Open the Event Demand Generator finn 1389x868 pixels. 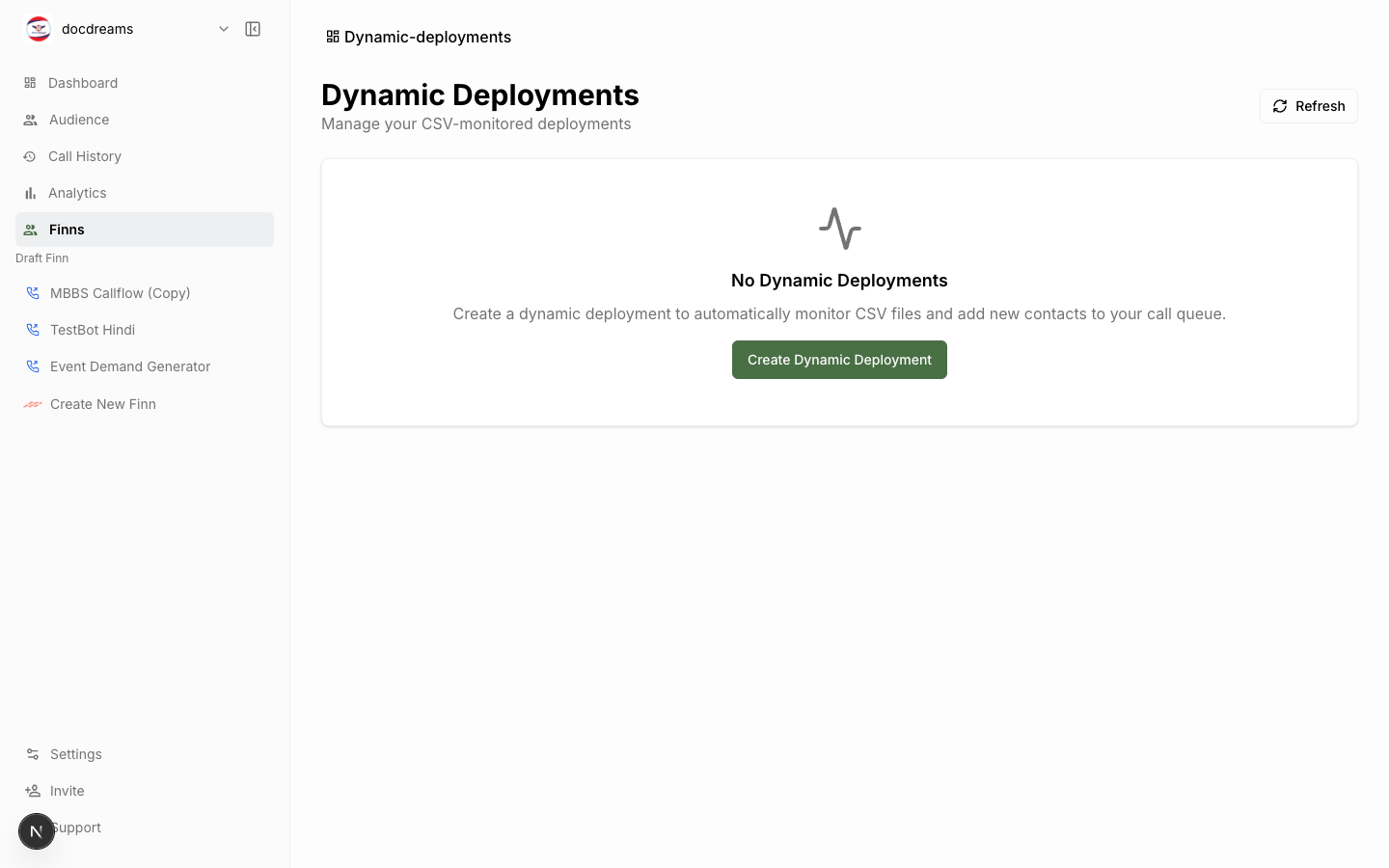(x=145, y=366)
